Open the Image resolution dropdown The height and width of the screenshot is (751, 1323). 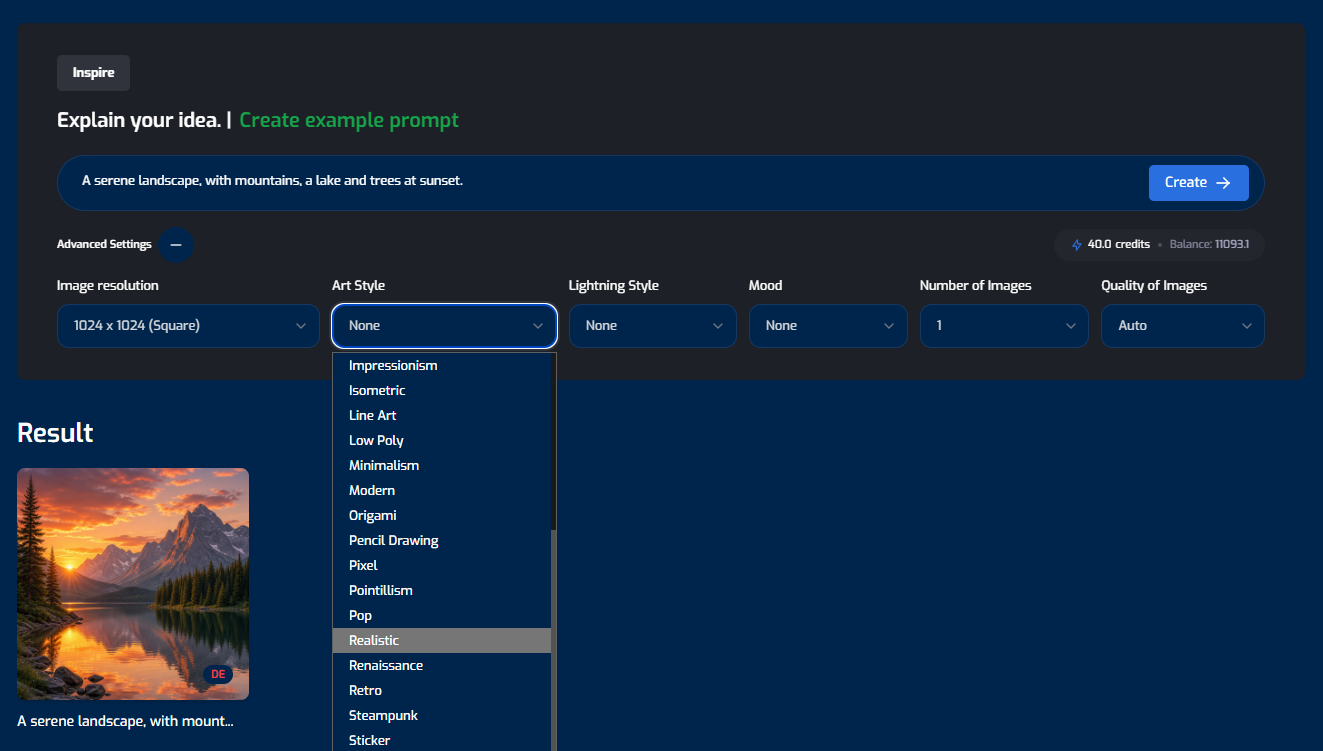tap(188, 326)
